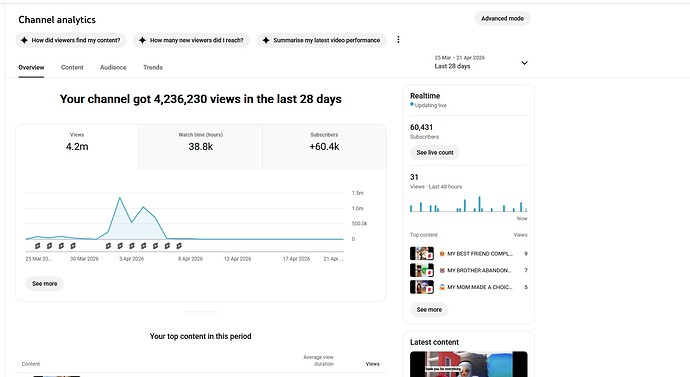Click the Shorts badge on the MY BROTHER ABANDON thumbnail

429,273
